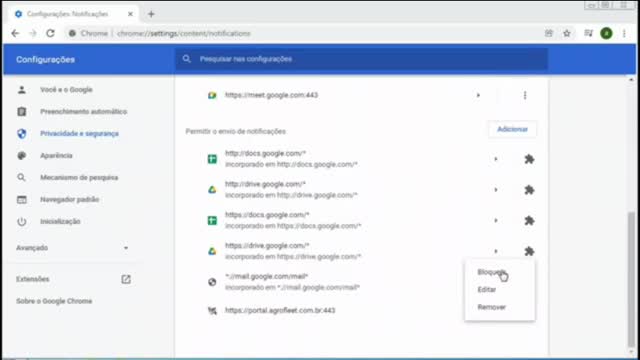
Task: Click Adicionar button
Action: pyautogui.click(x=512, y=129)
